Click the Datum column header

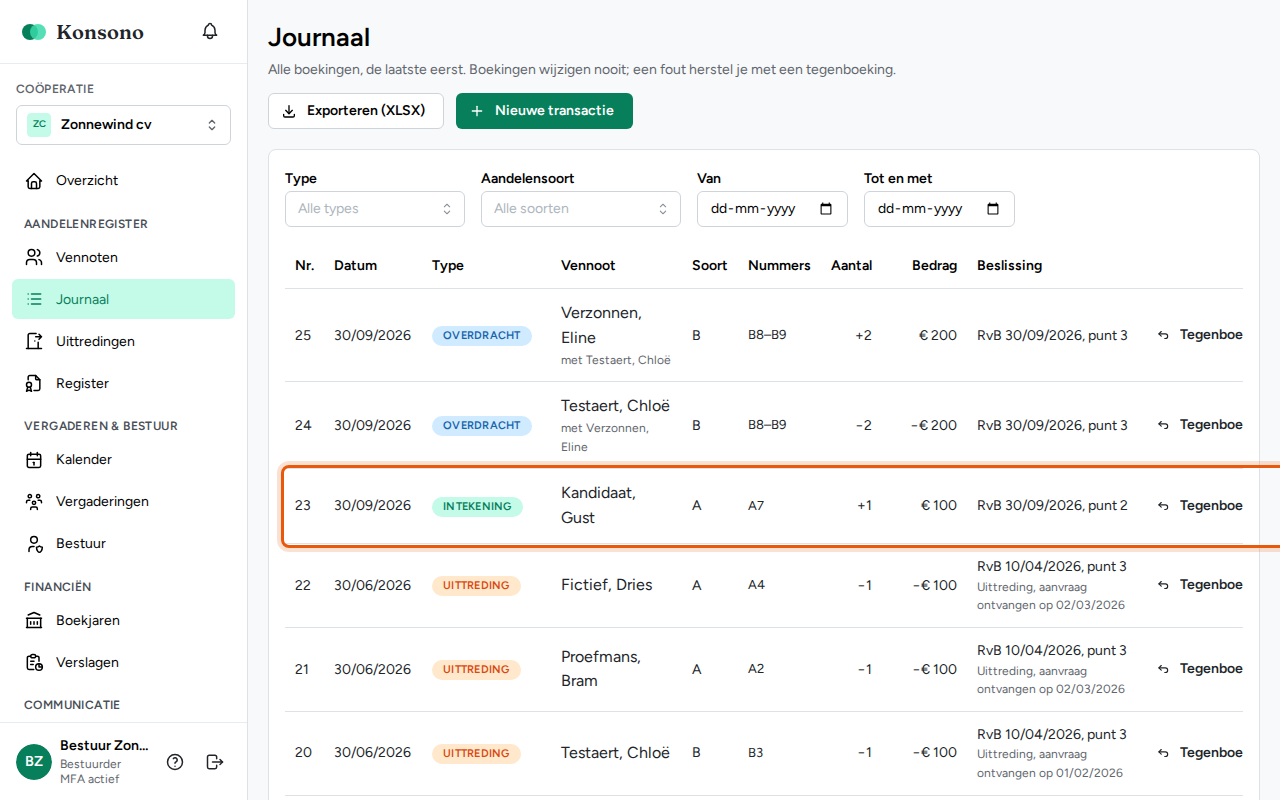[356, 266]
